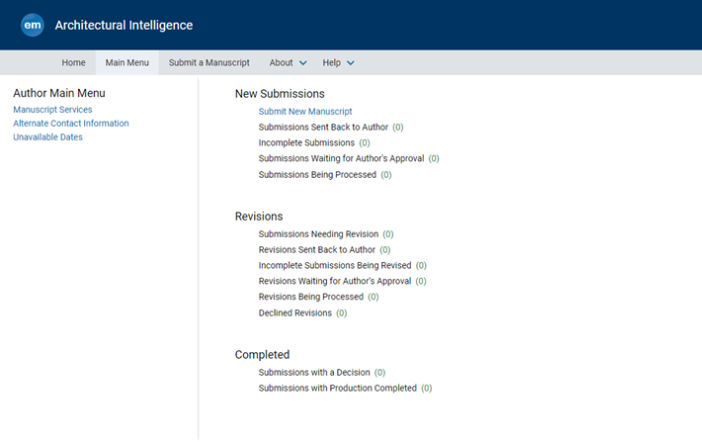Open Submissions Being Processed
The height and width of the screenshot is (442, 702).
317,175
